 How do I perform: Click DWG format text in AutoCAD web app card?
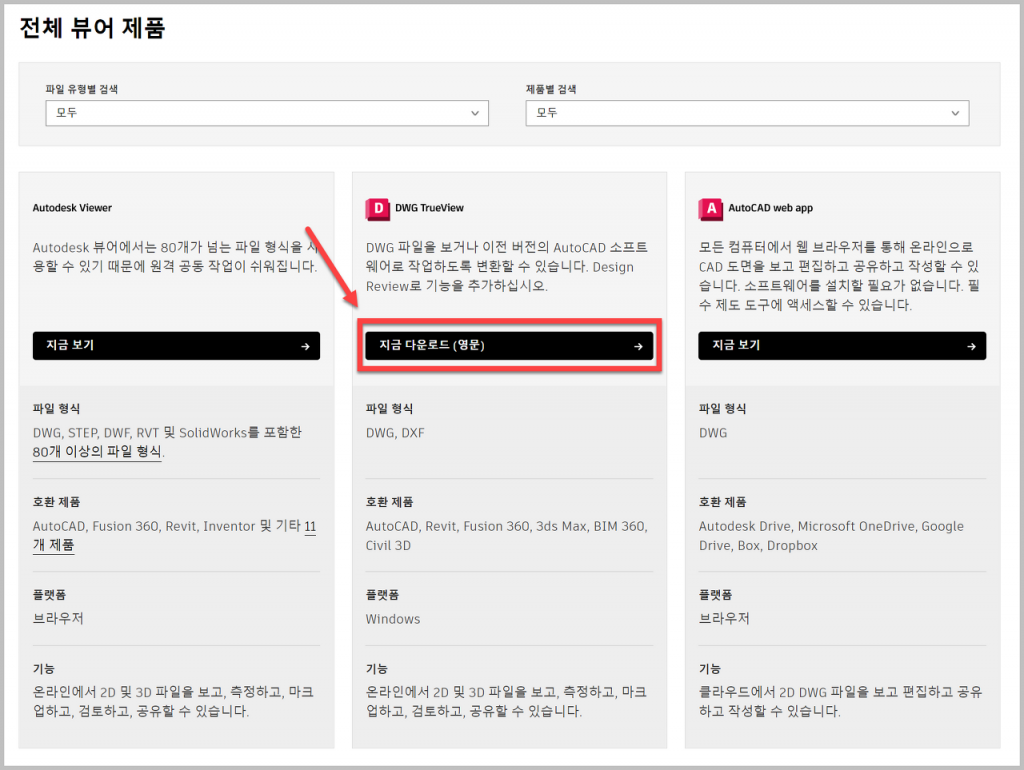pyautogui.click(x=713, y=433)
